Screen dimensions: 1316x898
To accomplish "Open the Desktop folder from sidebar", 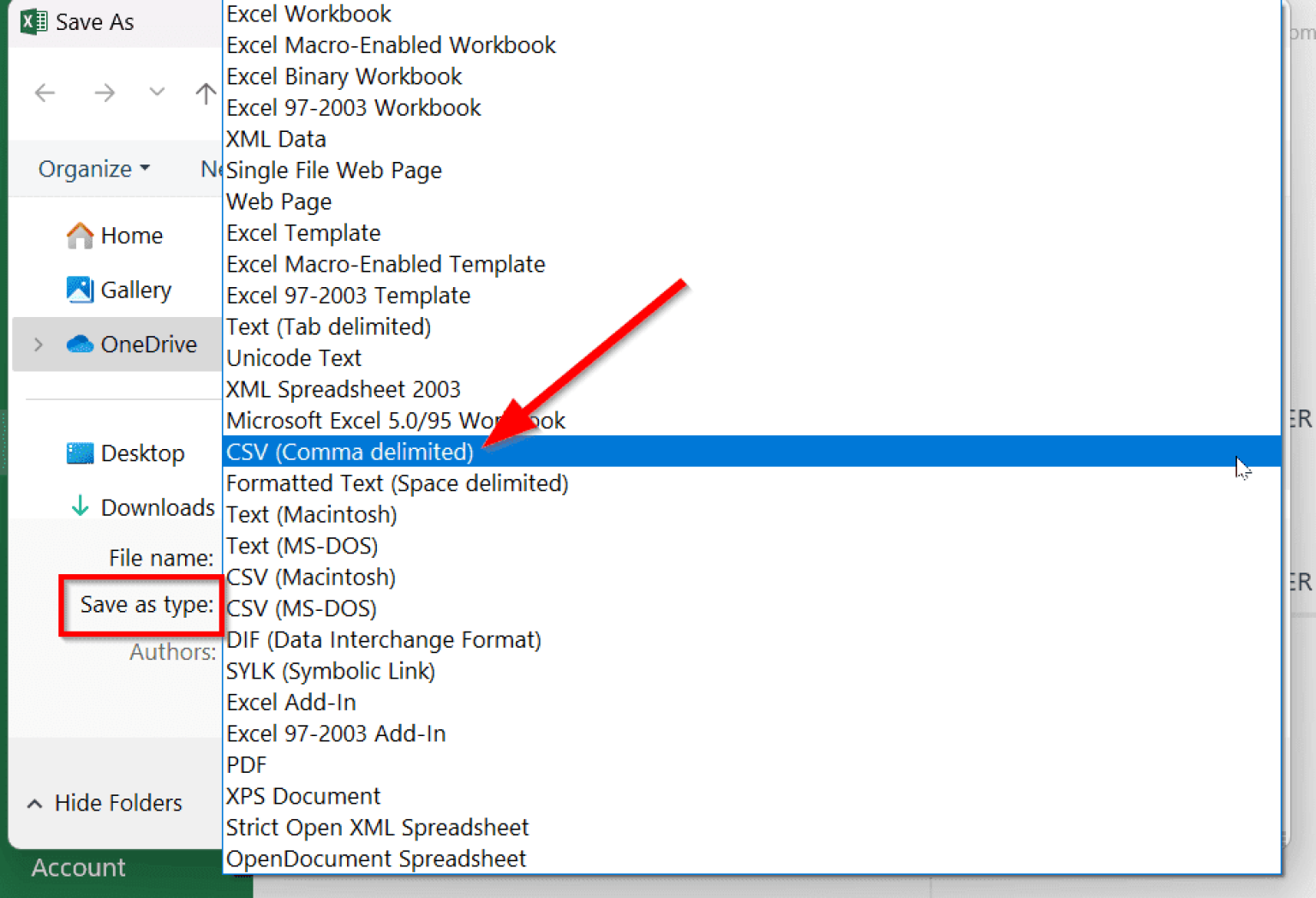I will pos(141,452).
